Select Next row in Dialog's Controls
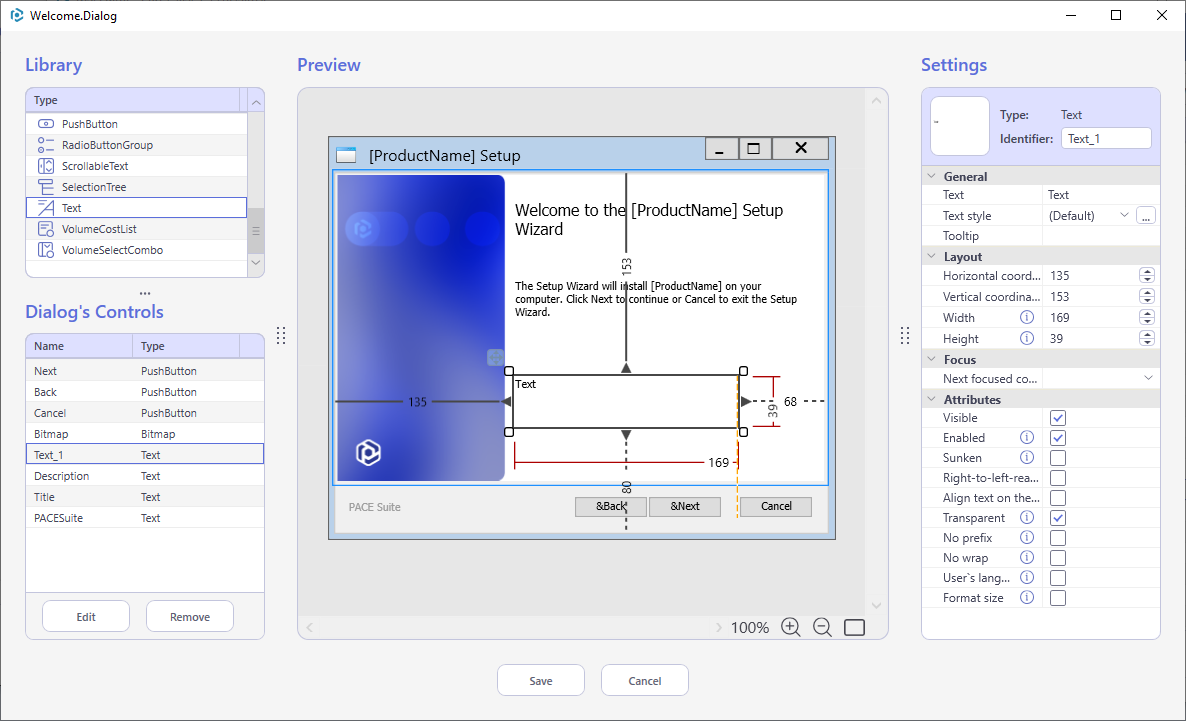The width and height of the screenshot is (1186, 721). [144, 371]
